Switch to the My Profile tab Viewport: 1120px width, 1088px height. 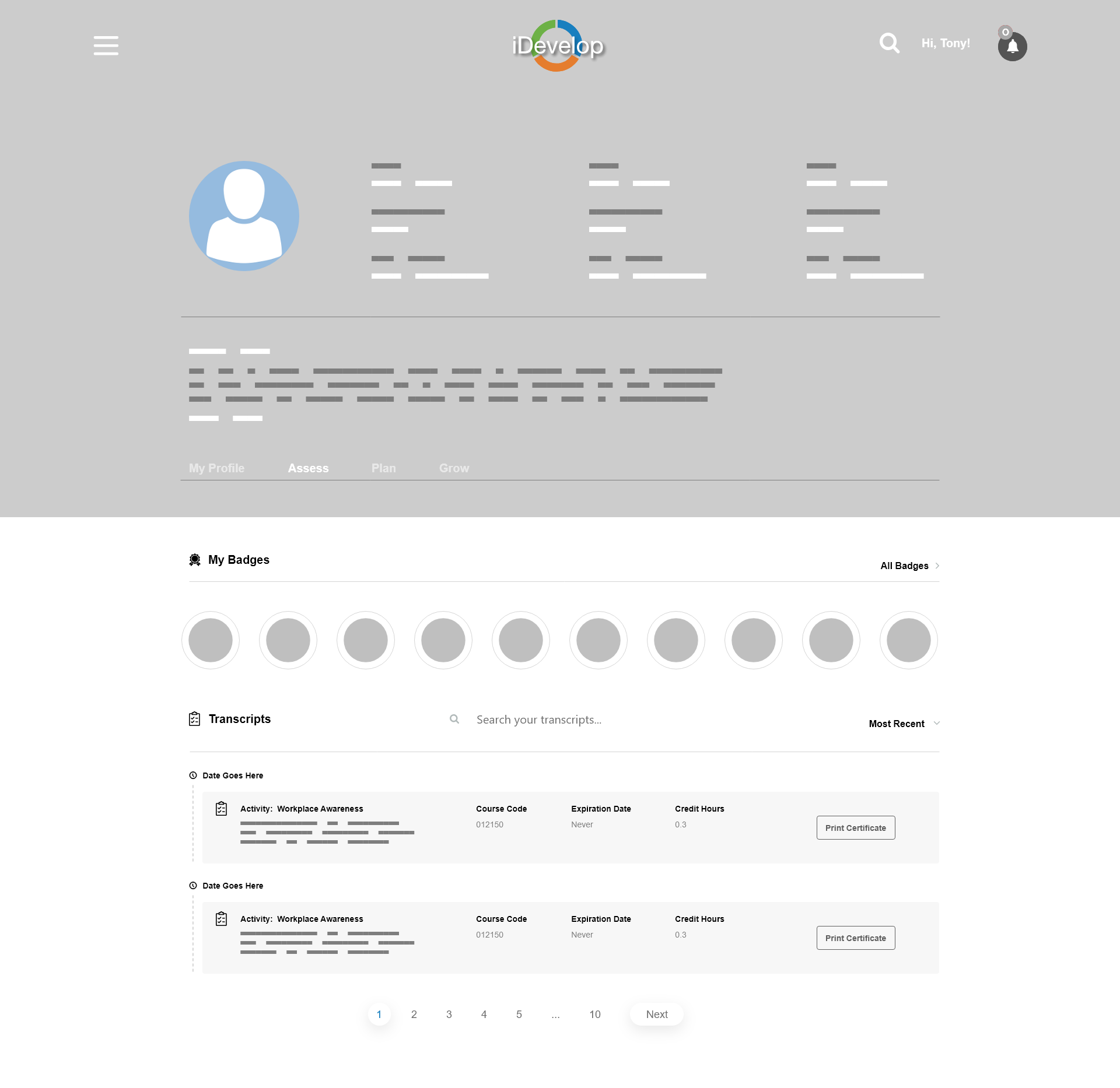tap(216, 467)
